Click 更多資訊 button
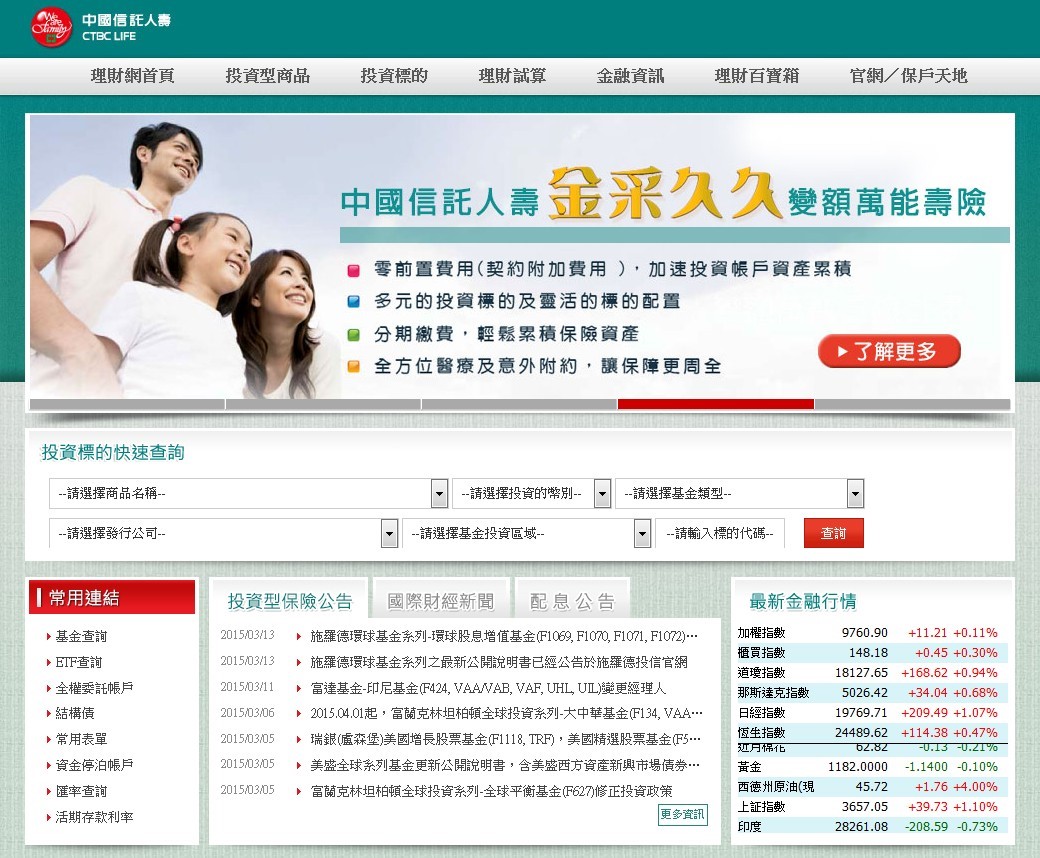This screenshot has width=1040, height=858. (683, 814)
